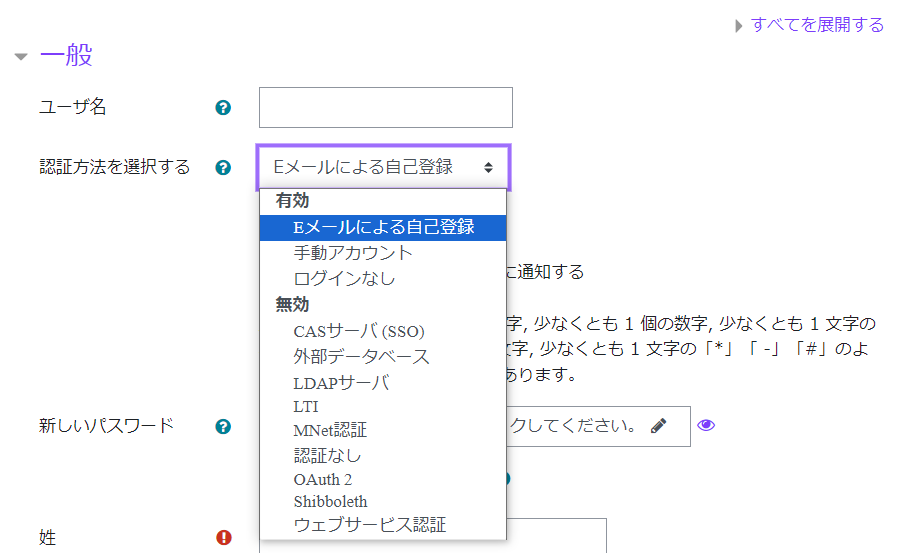
Task: Click the 有効 group header in the list
Action: click(x=292, y=200)
